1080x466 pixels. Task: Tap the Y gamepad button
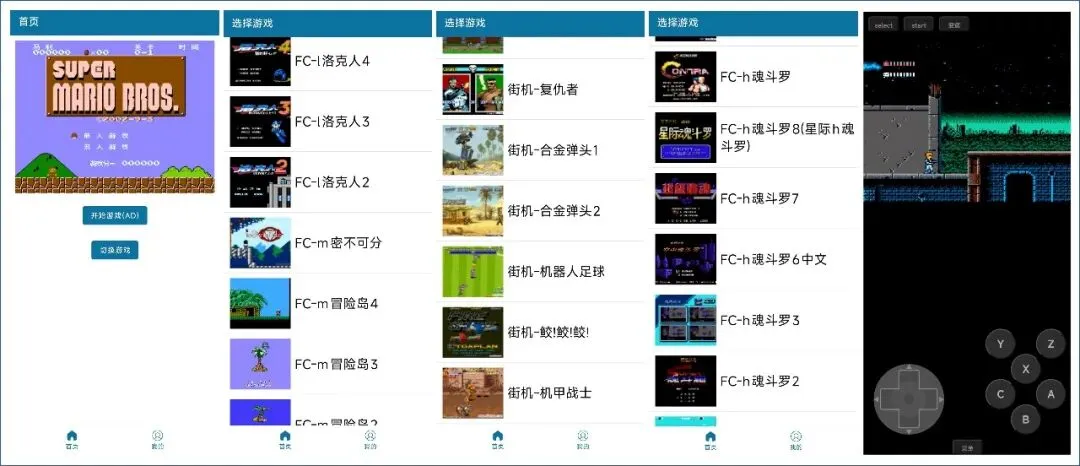(x=1000, y=343)
